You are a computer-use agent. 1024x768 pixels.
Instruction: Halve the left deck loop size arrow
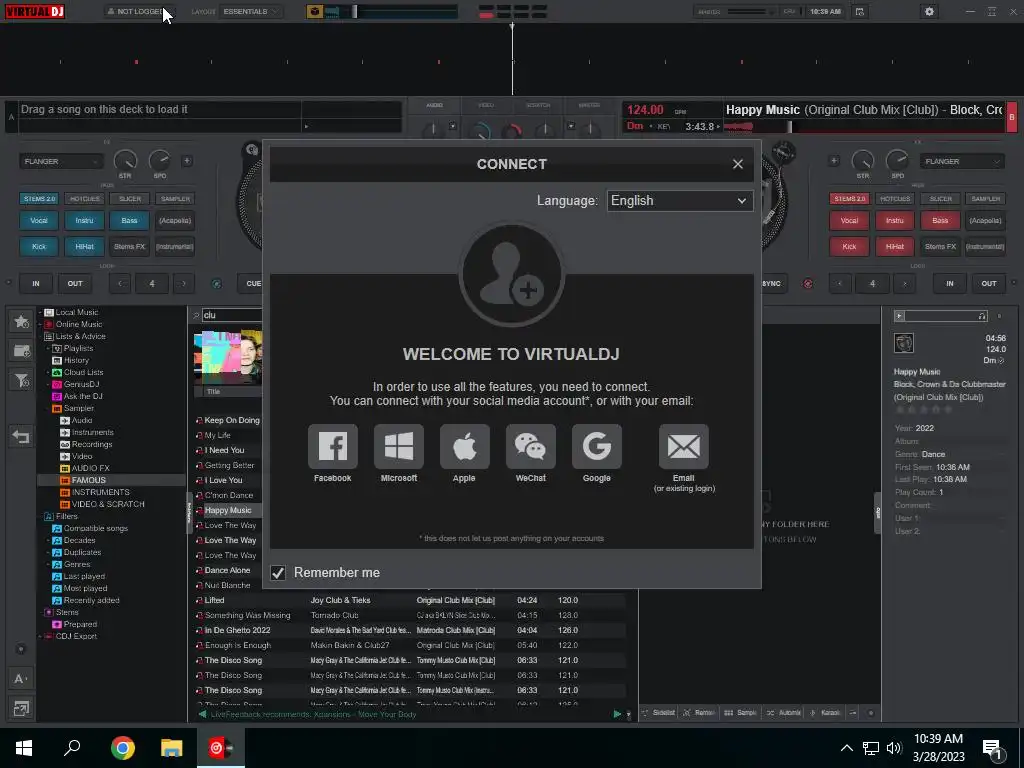coord(120,283)
